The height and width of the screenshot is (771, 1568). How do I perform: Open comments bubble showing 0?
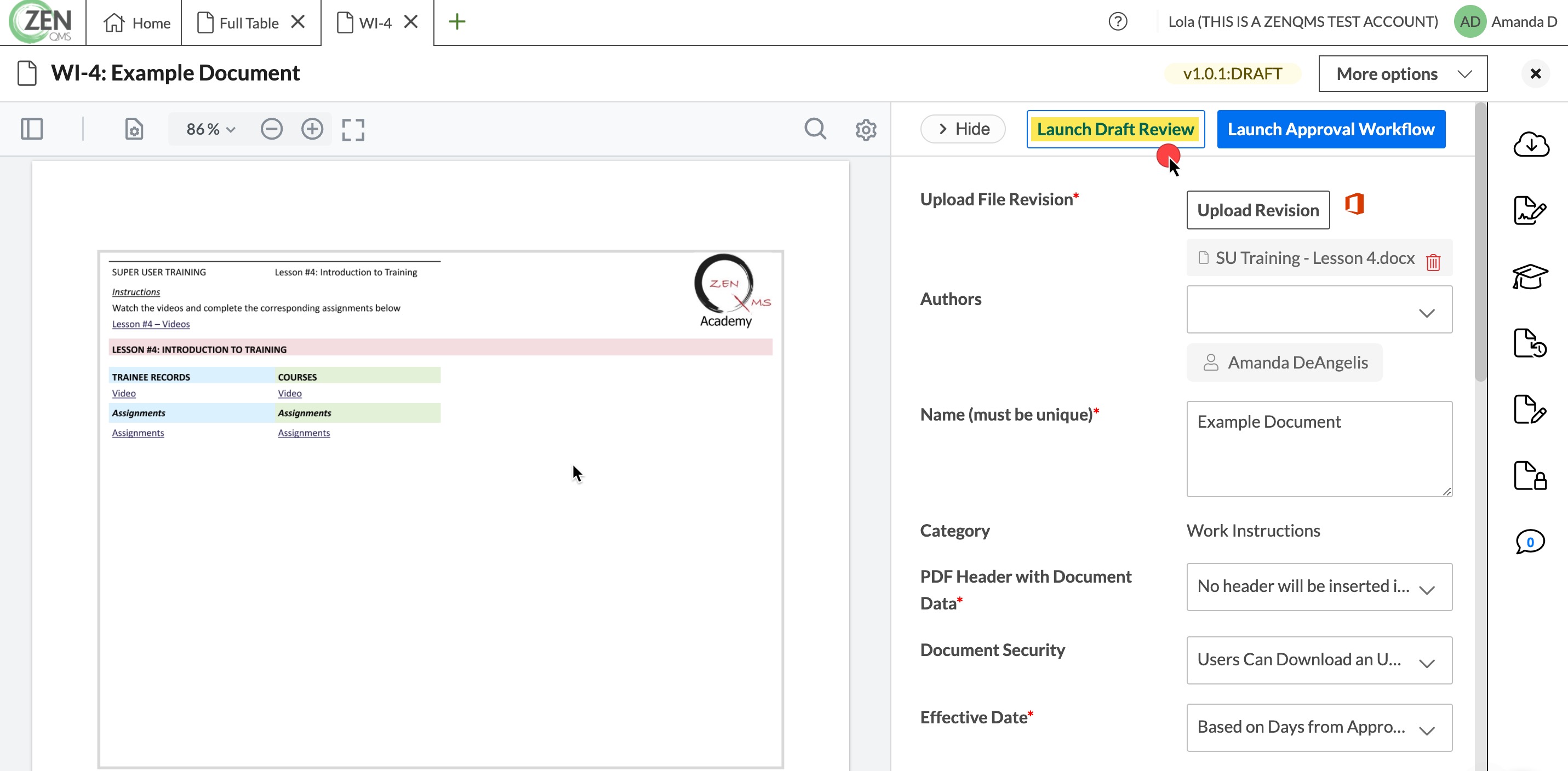[x=1530, y=542]
